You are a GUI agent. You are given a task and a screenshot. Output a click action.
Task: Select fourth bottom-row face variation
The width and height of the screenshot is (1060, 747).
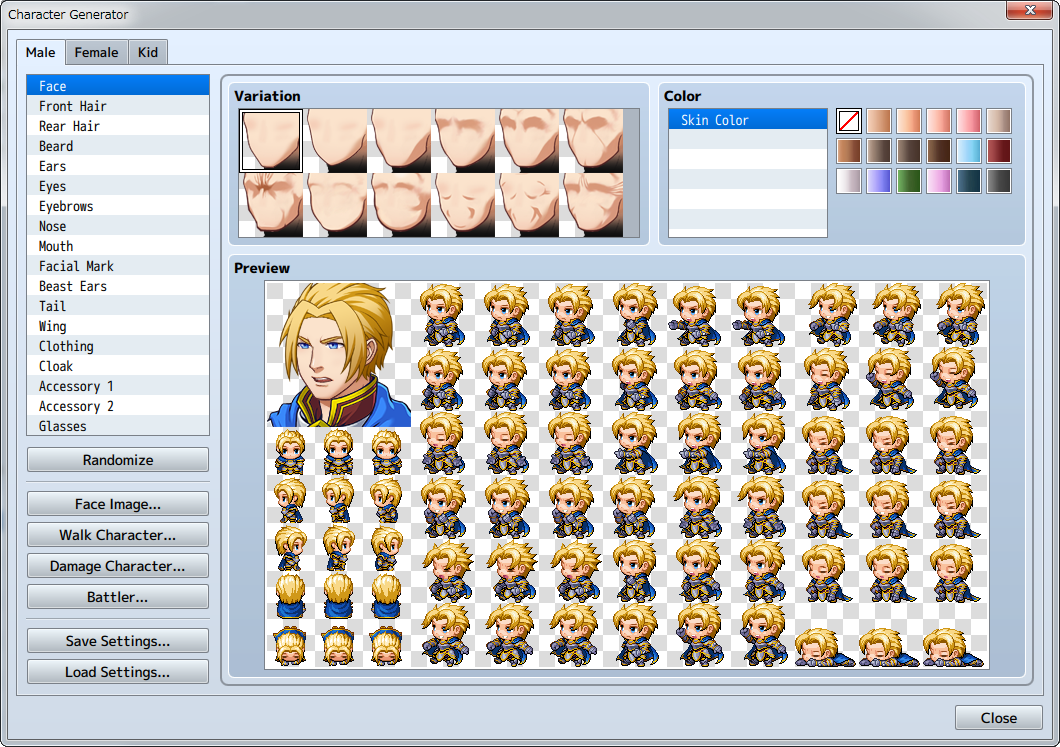(x=463, y=205)
